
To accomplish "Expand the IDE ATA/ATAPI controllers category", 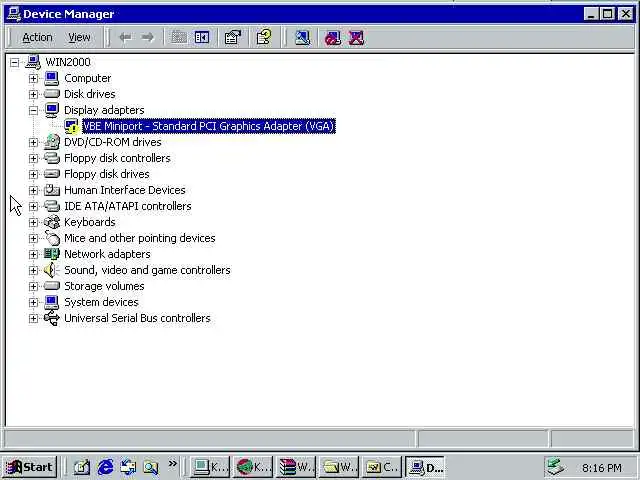I will (x=33, y=206).
